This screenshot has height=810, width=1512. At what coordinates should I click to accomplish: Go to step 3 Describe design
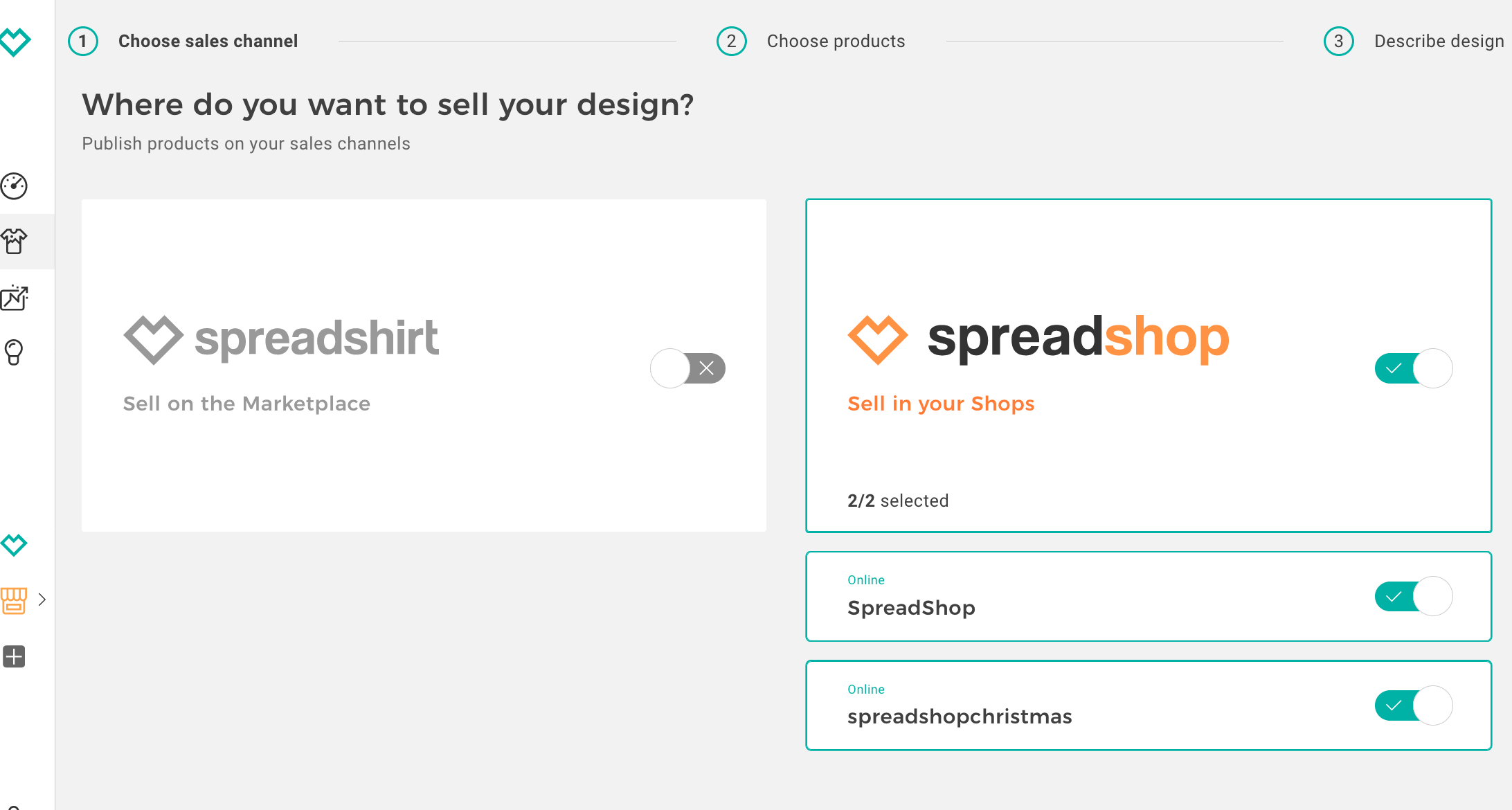coord(1438,42)
